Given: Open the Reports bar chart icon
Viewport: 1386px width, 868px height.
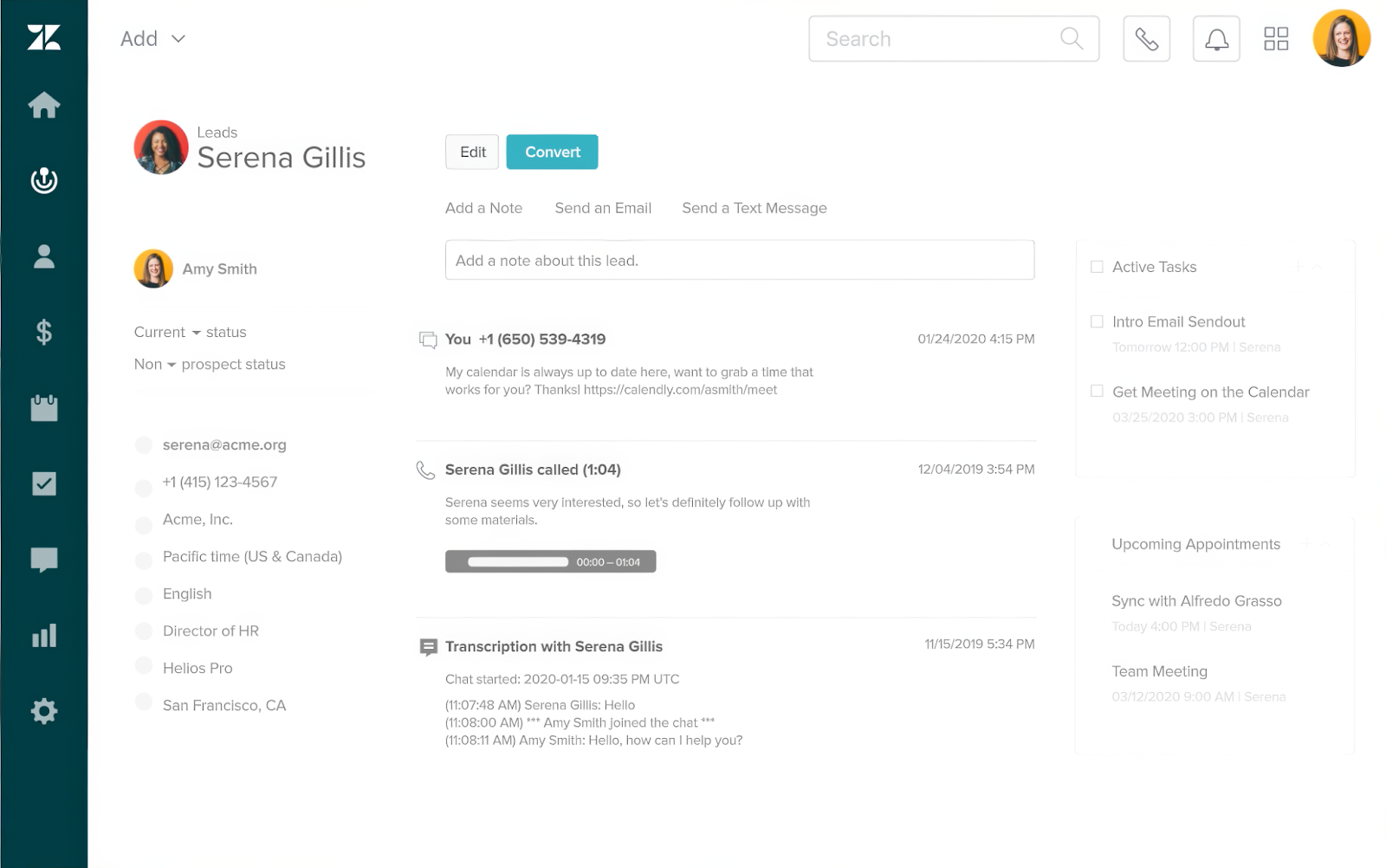Looking at the screenshot, I should 43,635.
